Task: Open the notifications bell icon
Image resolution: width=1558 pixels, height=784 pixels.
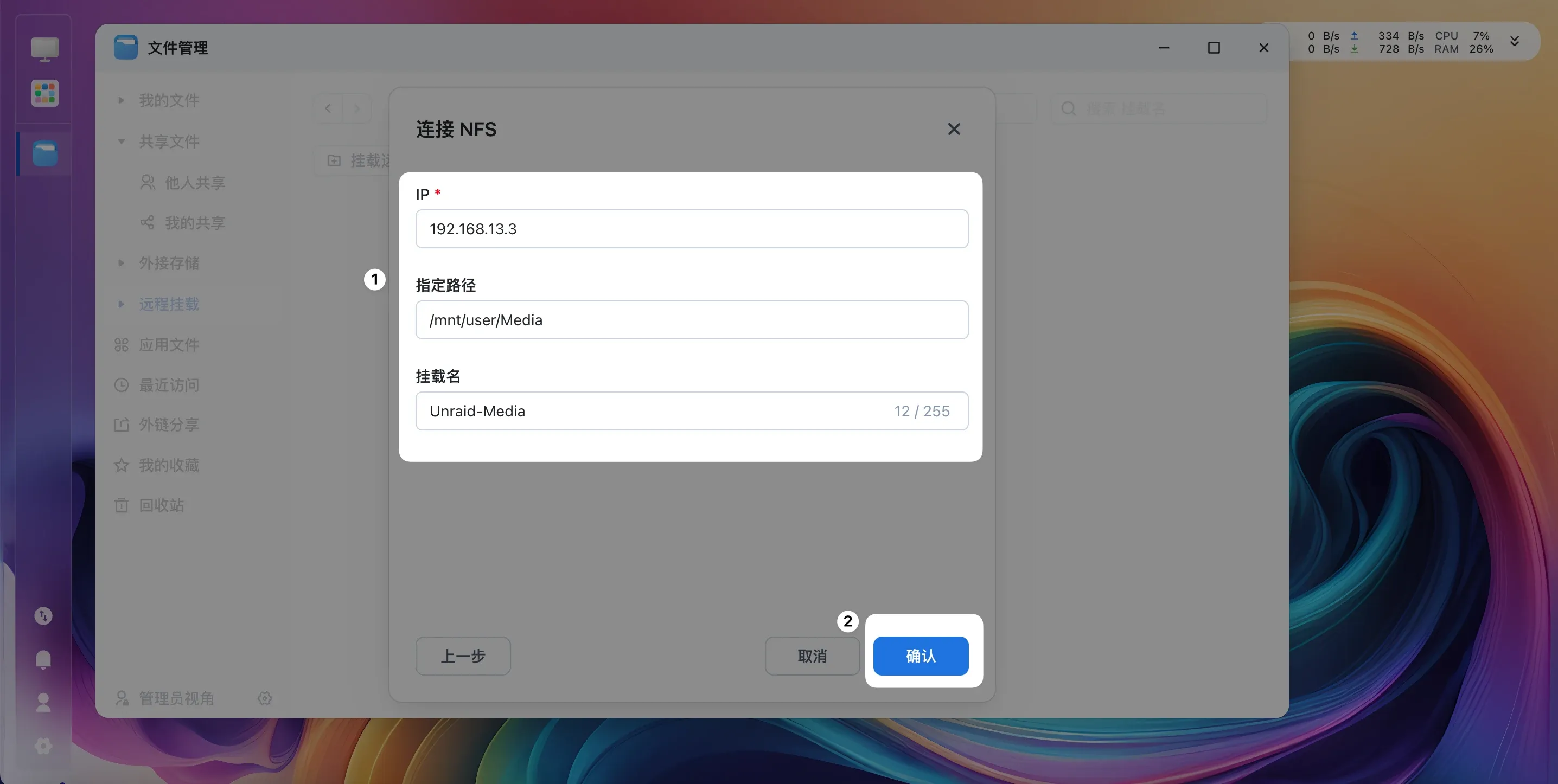Action: (43, 659)
